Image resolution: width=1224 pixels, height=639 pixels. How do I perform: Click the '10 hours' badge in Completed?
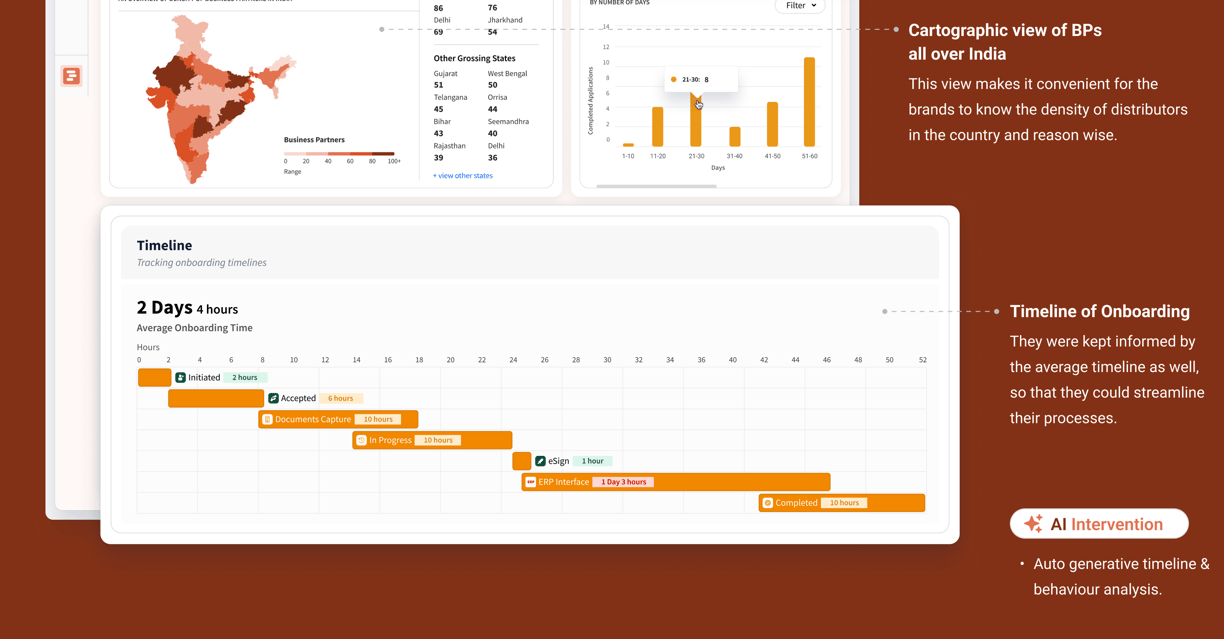click(844, 503)
